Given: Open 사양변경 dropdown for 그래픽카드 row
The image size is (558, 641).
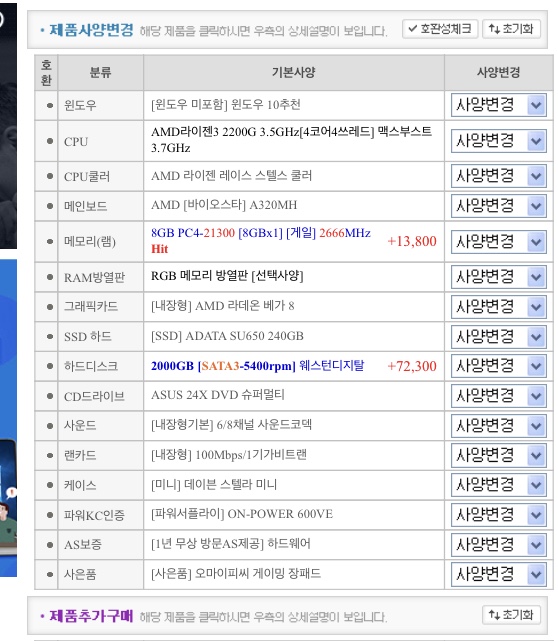Looking at the screenshot, I should coord(498,307).
